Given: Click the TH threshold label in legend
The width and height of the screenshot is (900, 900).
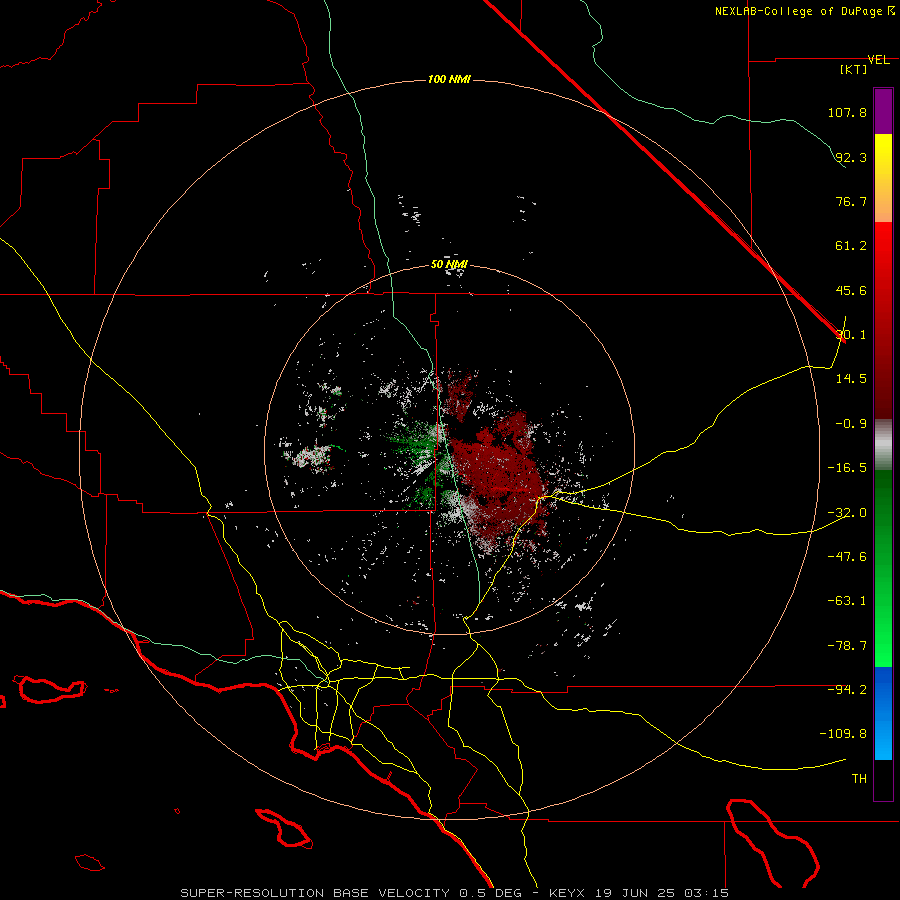Looking at the screenshot, I should click(859, 779).
